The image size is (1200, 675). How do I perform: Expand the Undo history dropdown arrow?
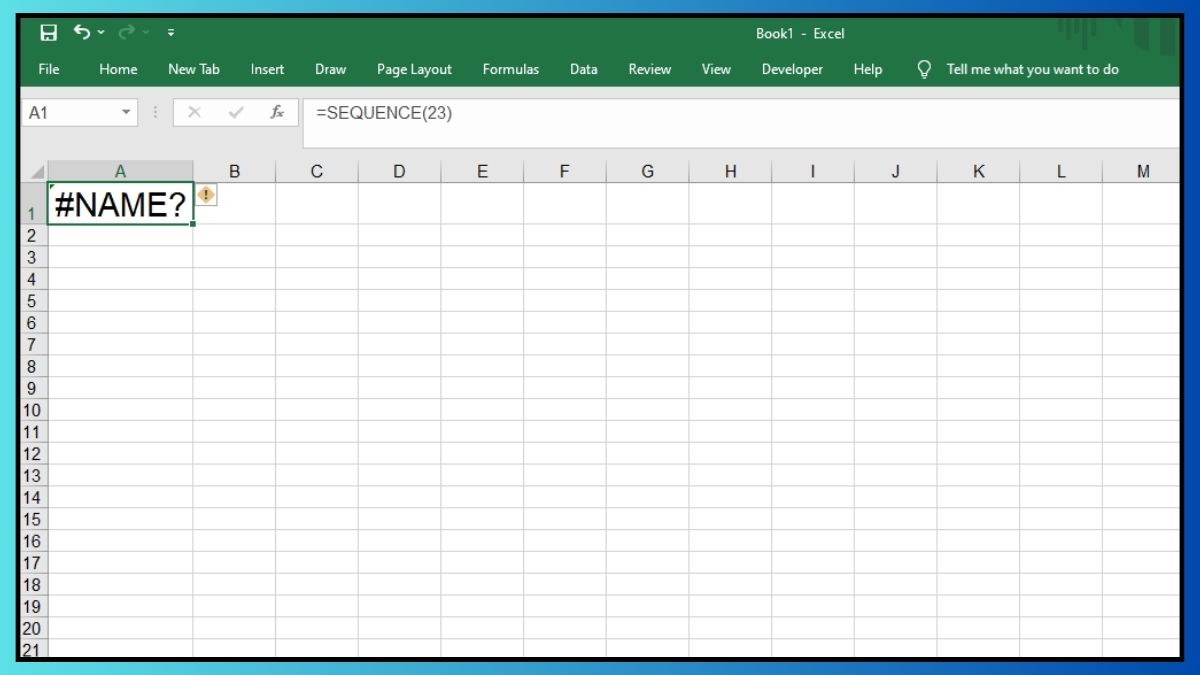click(x=101, y=33)
